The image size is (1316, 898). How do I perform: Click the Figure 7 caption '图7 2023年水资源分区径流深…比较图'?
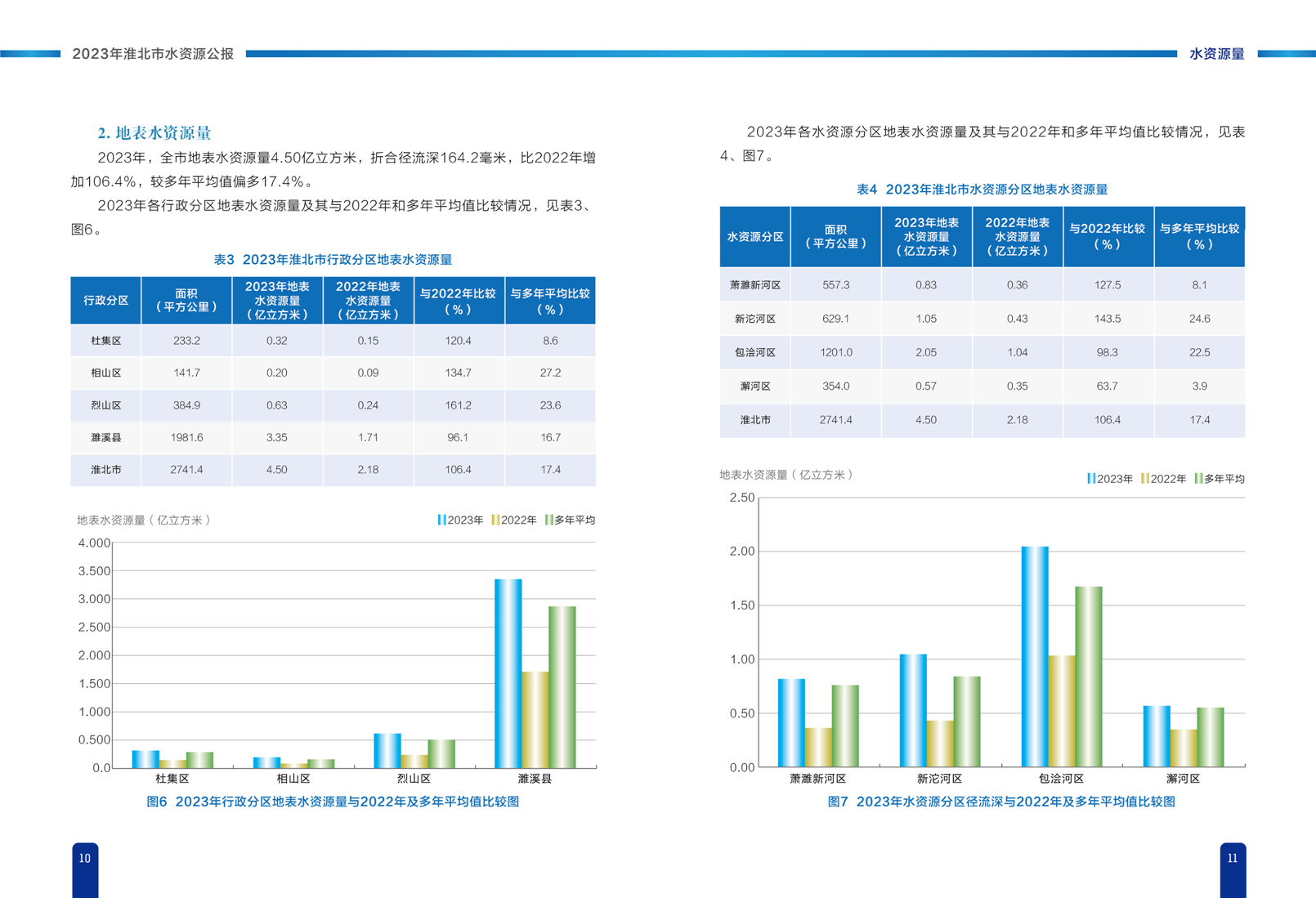pyautogui.click(x=1001, y=802)
